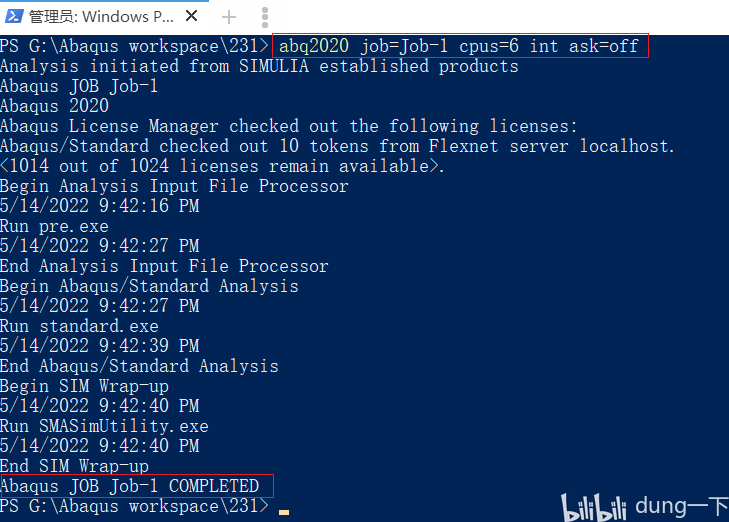Click the dung一下 watermark text

tap(682, 506)
